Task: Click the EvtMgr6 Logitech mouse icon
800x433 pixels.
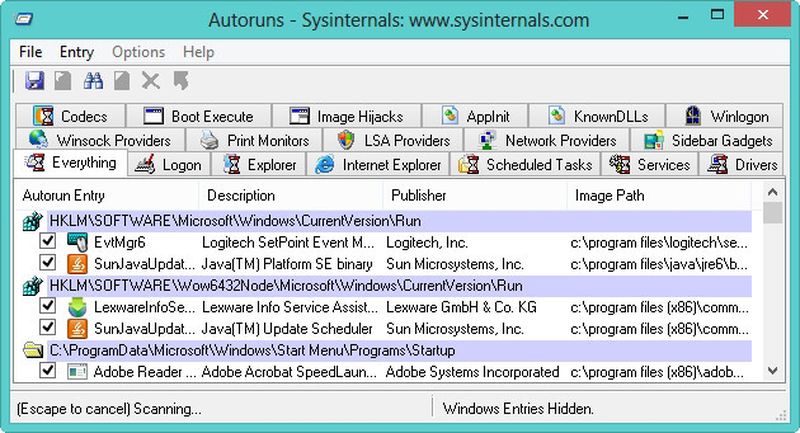Action: pos(78,242)
